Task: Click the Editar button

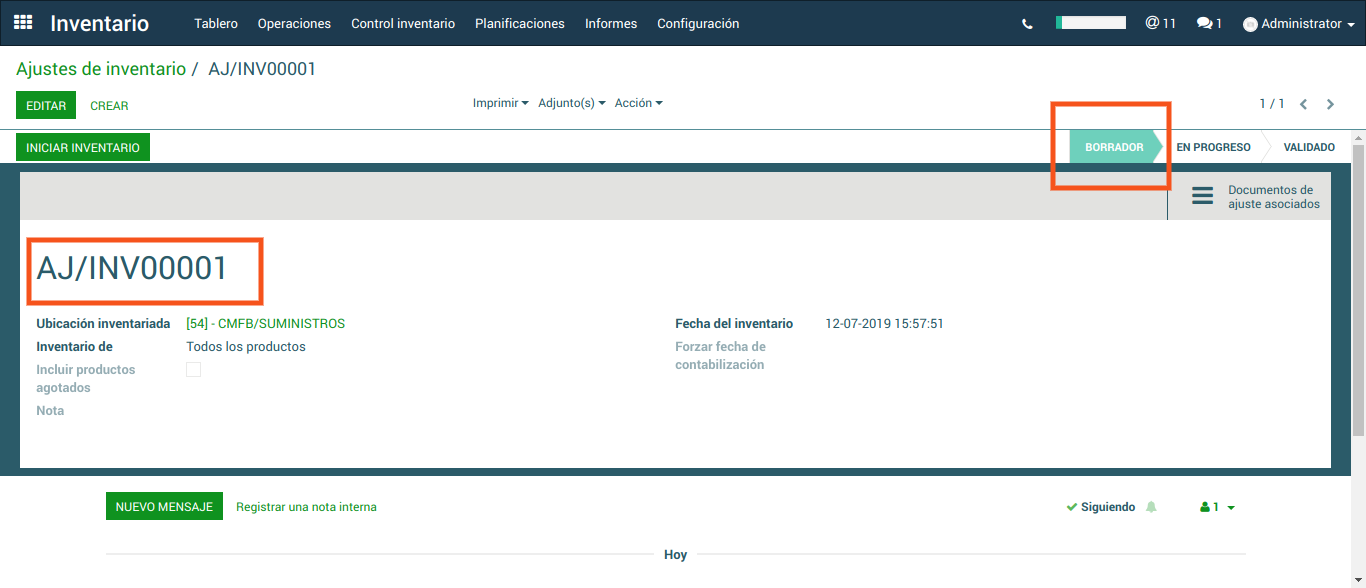Action: tap(46, 105)
